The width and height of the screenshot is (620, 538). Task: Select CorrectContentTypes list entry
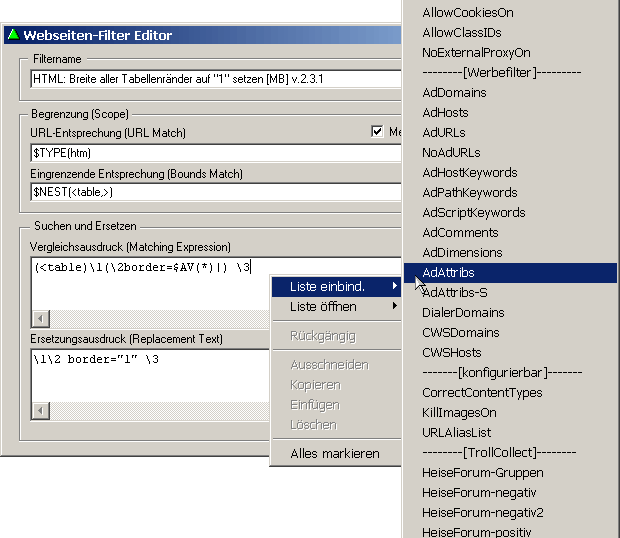(482, 392)
